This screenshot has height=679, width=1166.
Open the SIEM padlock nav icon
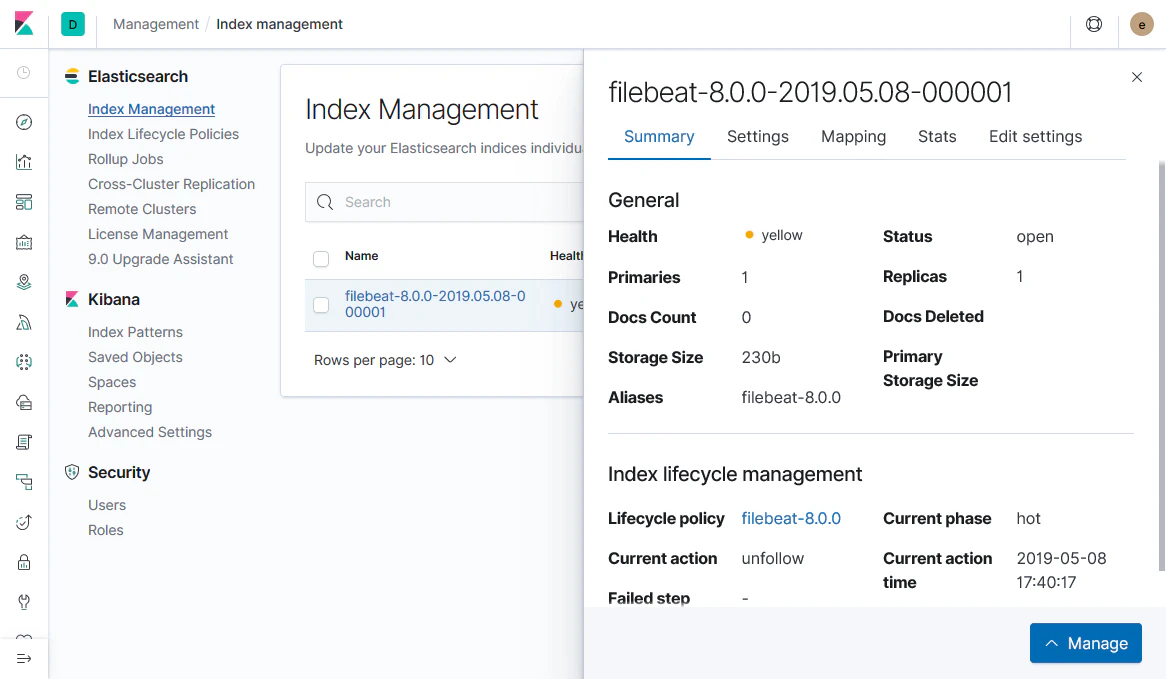[x=24, y=562]
